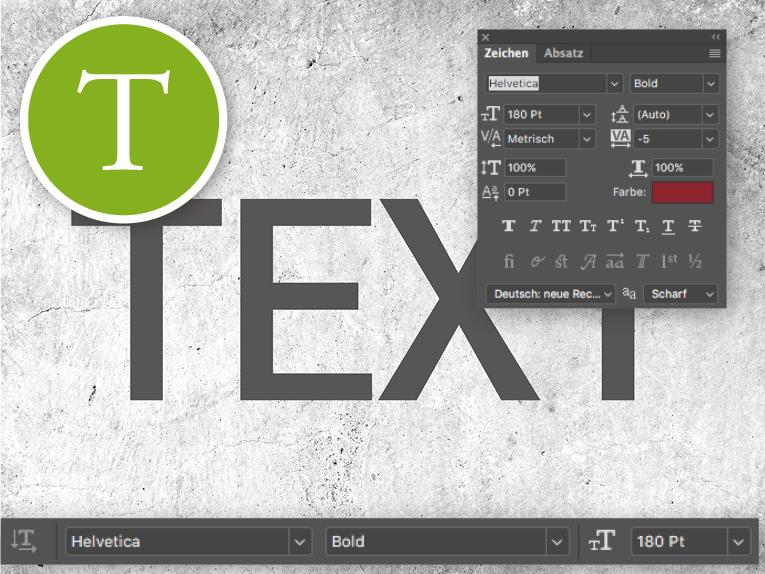
Task: Click the vertical scale 100% field
Action: [535, 168]
